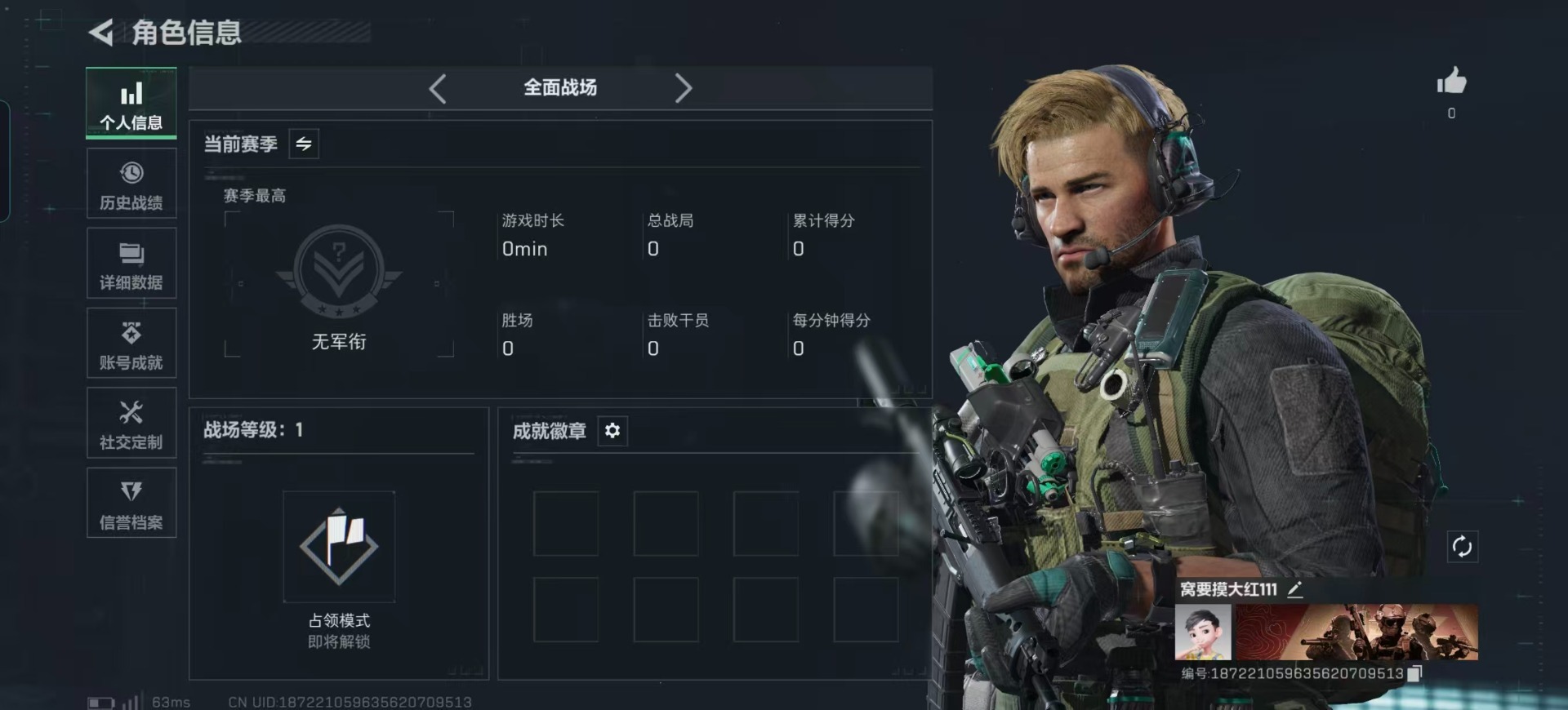Open the 历史战绩 history tab

[x=131, y=184]
